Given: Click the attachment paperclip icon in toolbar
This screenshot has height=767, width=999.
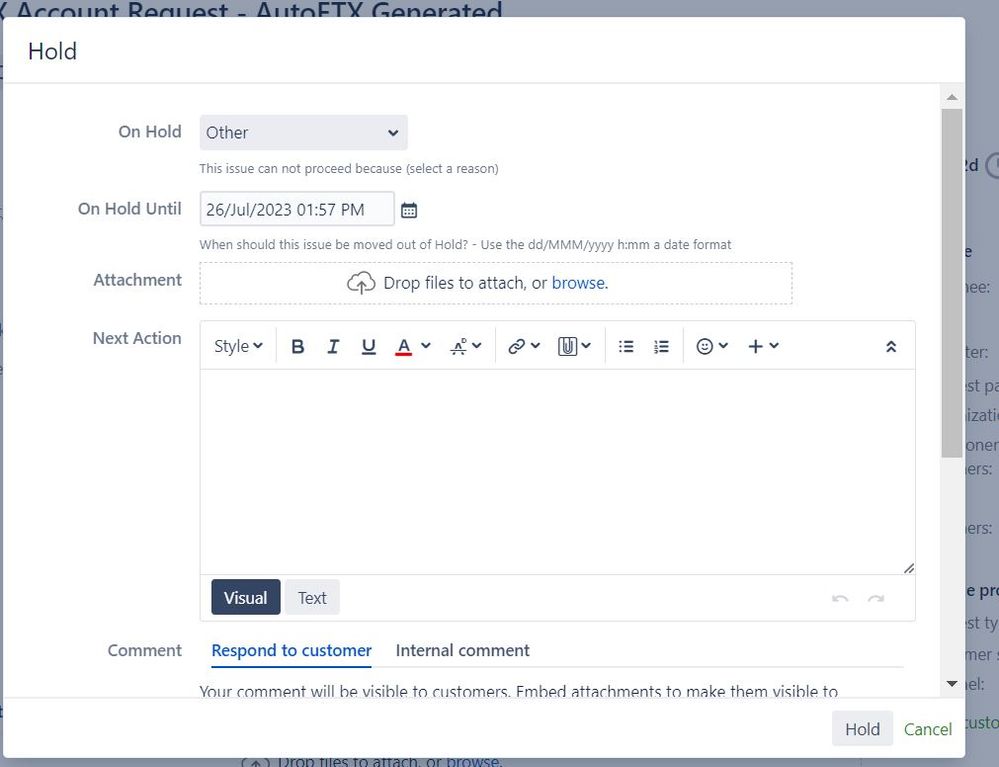Looking at the screenshot, I should click(567, 347).
